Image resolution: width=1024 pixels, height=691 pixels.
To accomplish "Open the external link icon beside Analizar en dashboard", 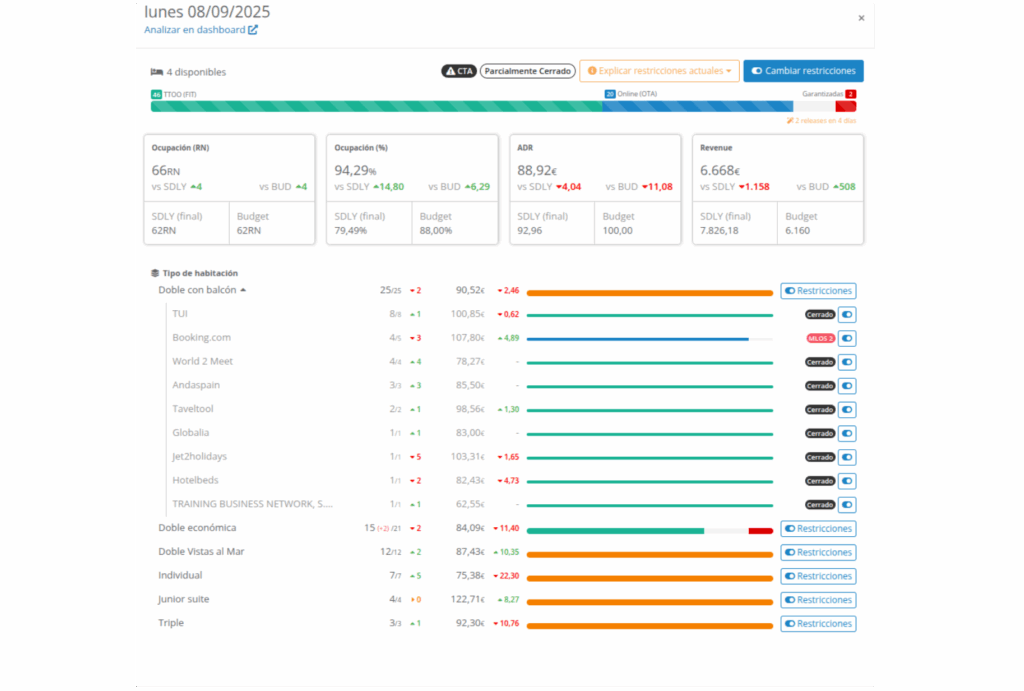I will [x=253, y=30].
